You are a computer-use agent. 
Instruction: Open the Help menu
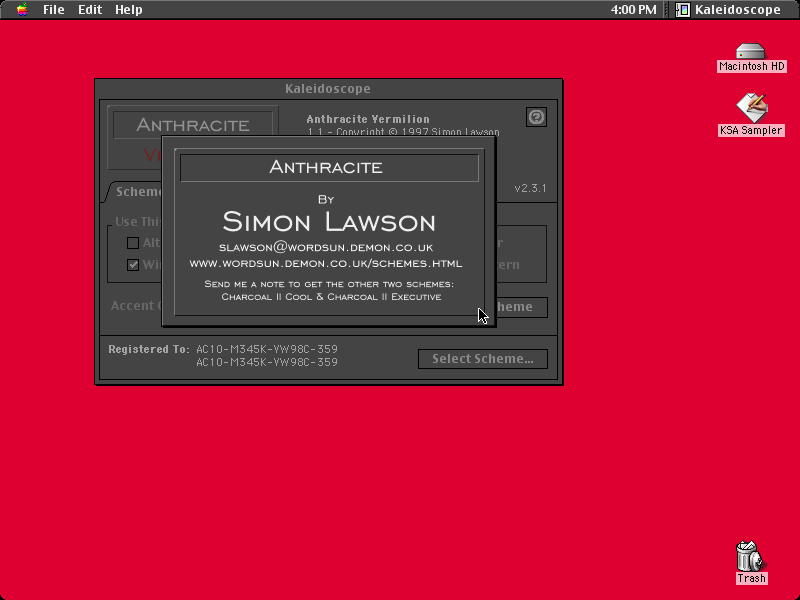[x=129, y=10]
